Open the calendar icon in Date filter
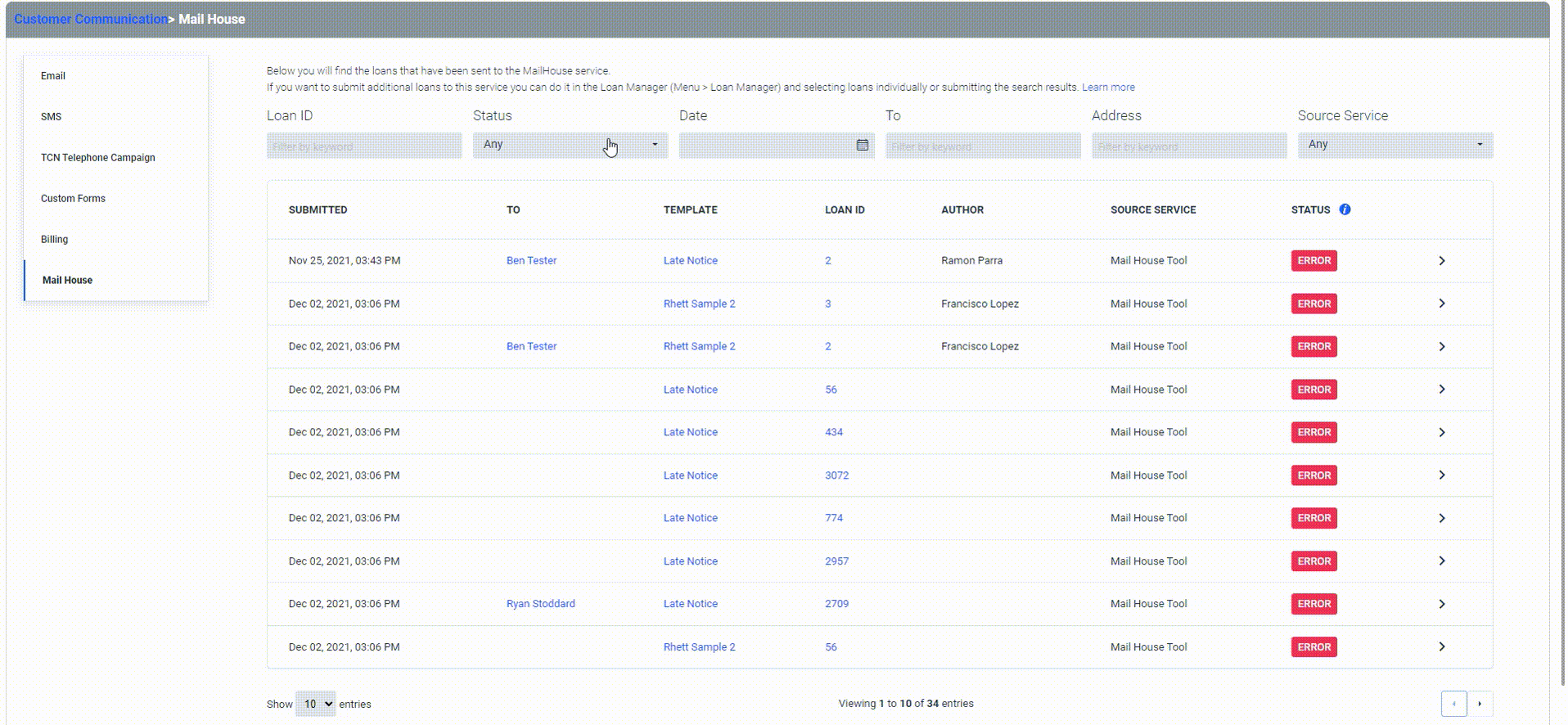The image size is (1568, 725). 862,145
